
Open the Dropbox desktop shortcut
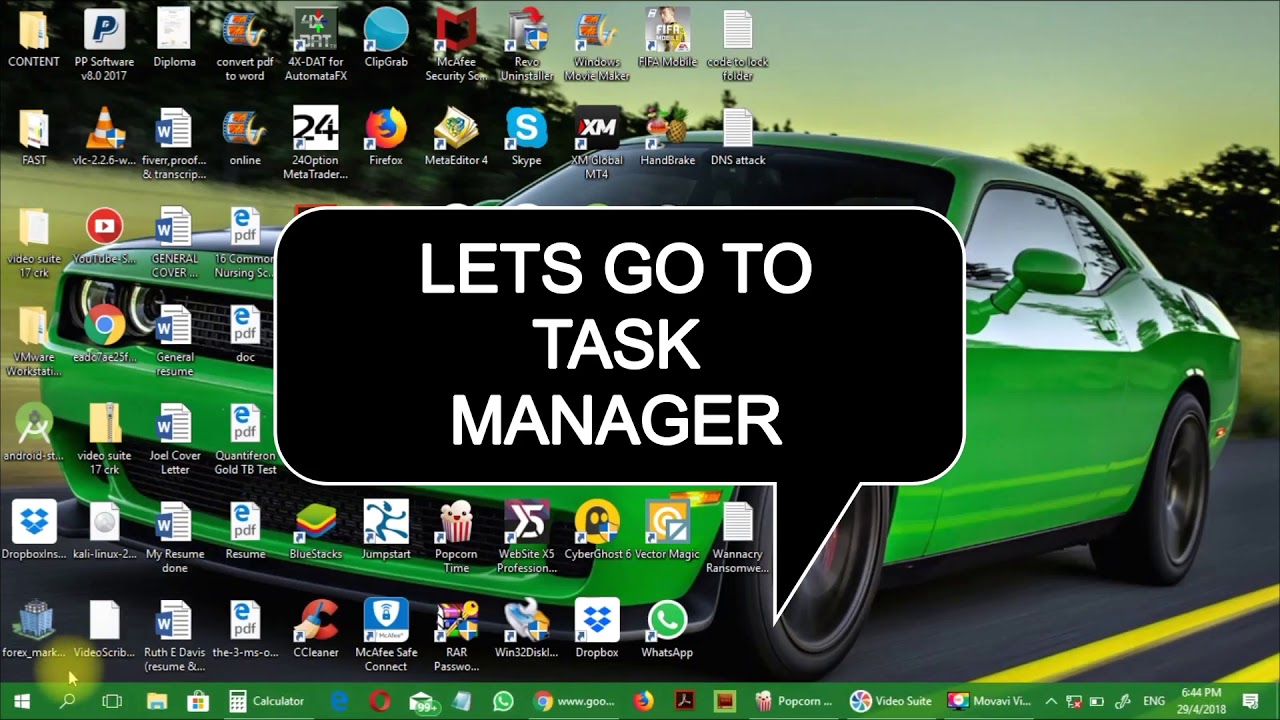pyautogui.click(x=597, y=629)
